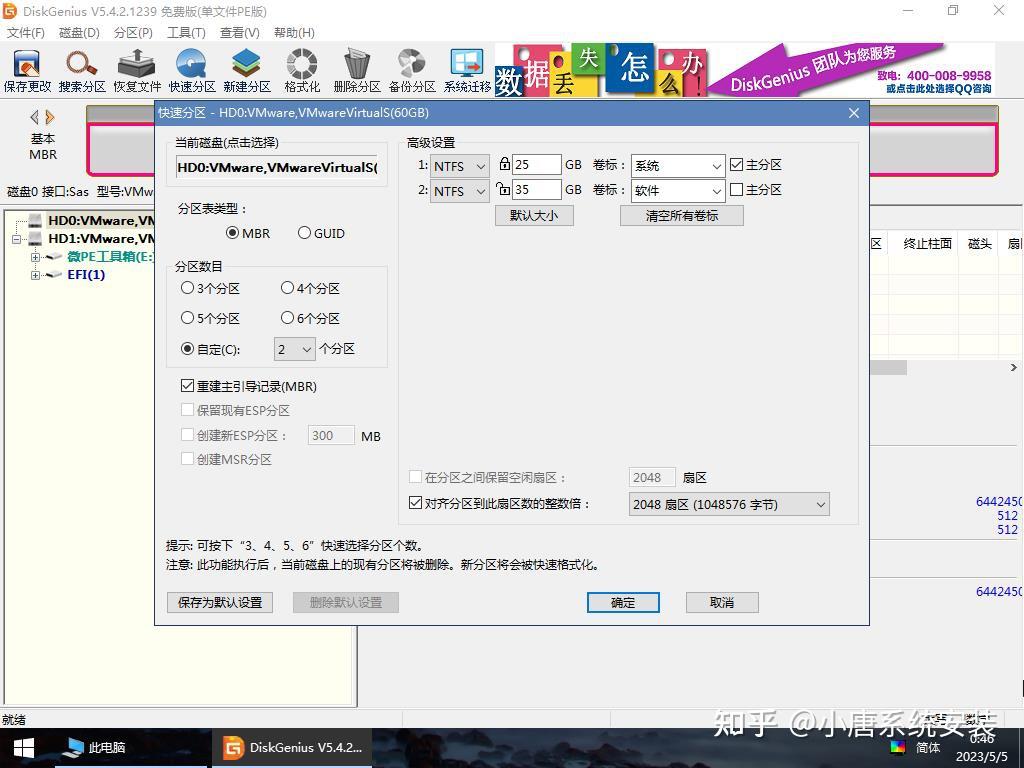
Task: Go to the previous disk with the left arrow
Action: pyautogui.click(x=34, y=118)
